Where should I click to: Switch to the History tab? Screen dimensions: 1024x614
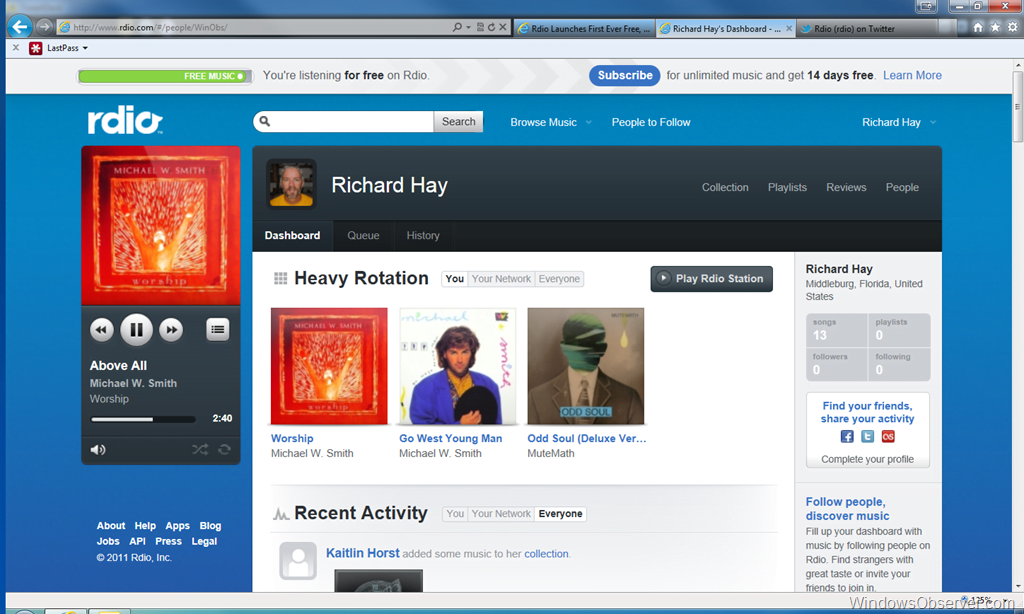(x=422, y=235)
